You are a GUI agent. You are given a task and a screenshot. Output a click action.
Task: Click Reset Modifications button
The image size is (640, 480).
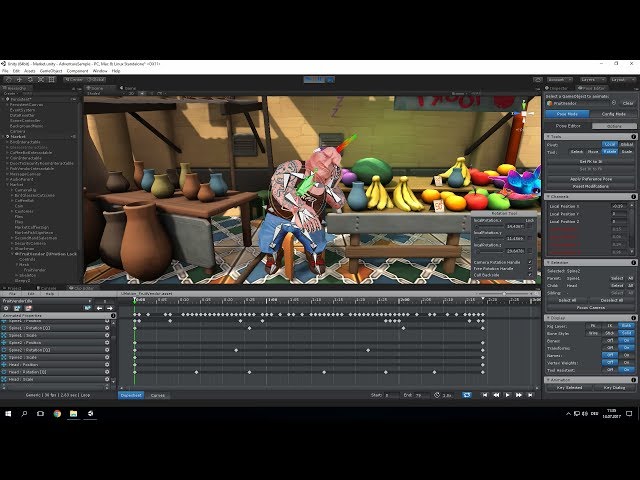[591, 186]
